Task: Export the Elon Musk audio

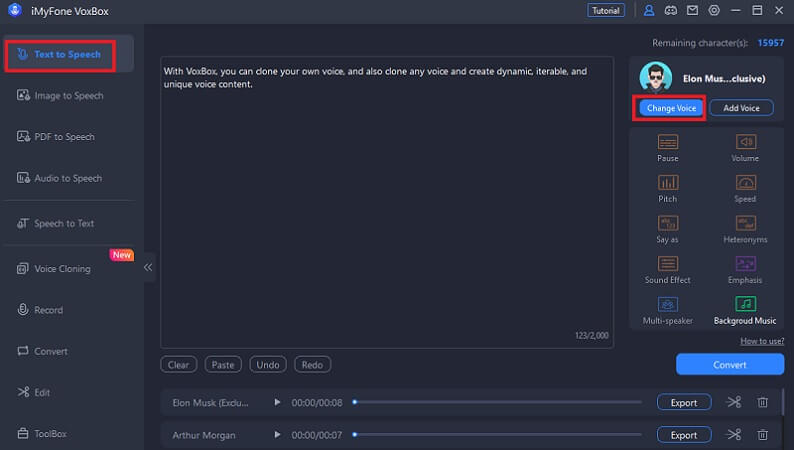Action: click(684, 402)
